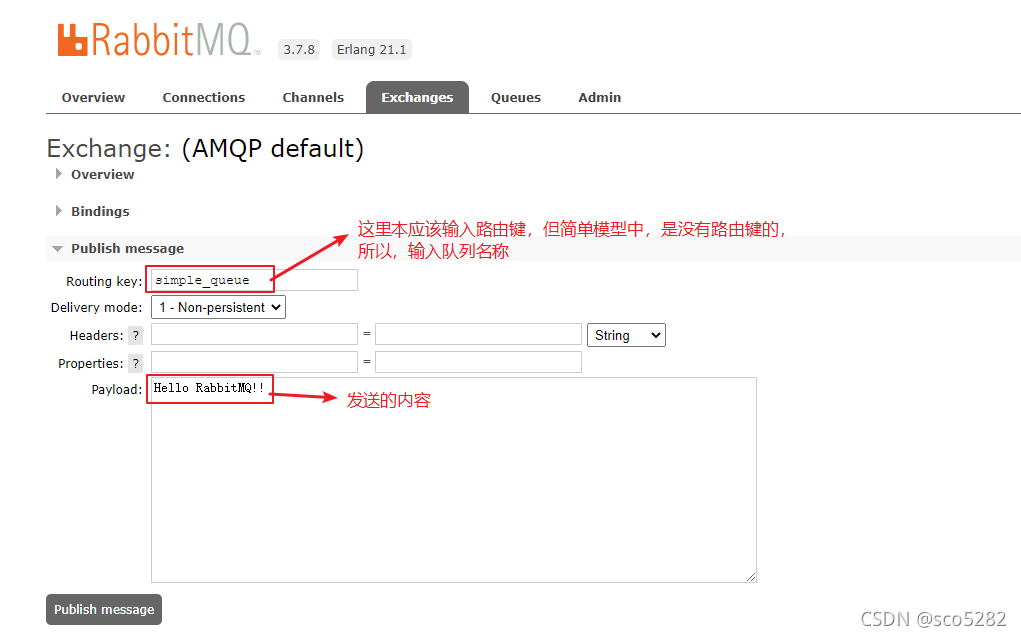This screenshot has width=1021, height=637.
Task: Grab the Payload textarea resize handle
Action: point(751,577)
